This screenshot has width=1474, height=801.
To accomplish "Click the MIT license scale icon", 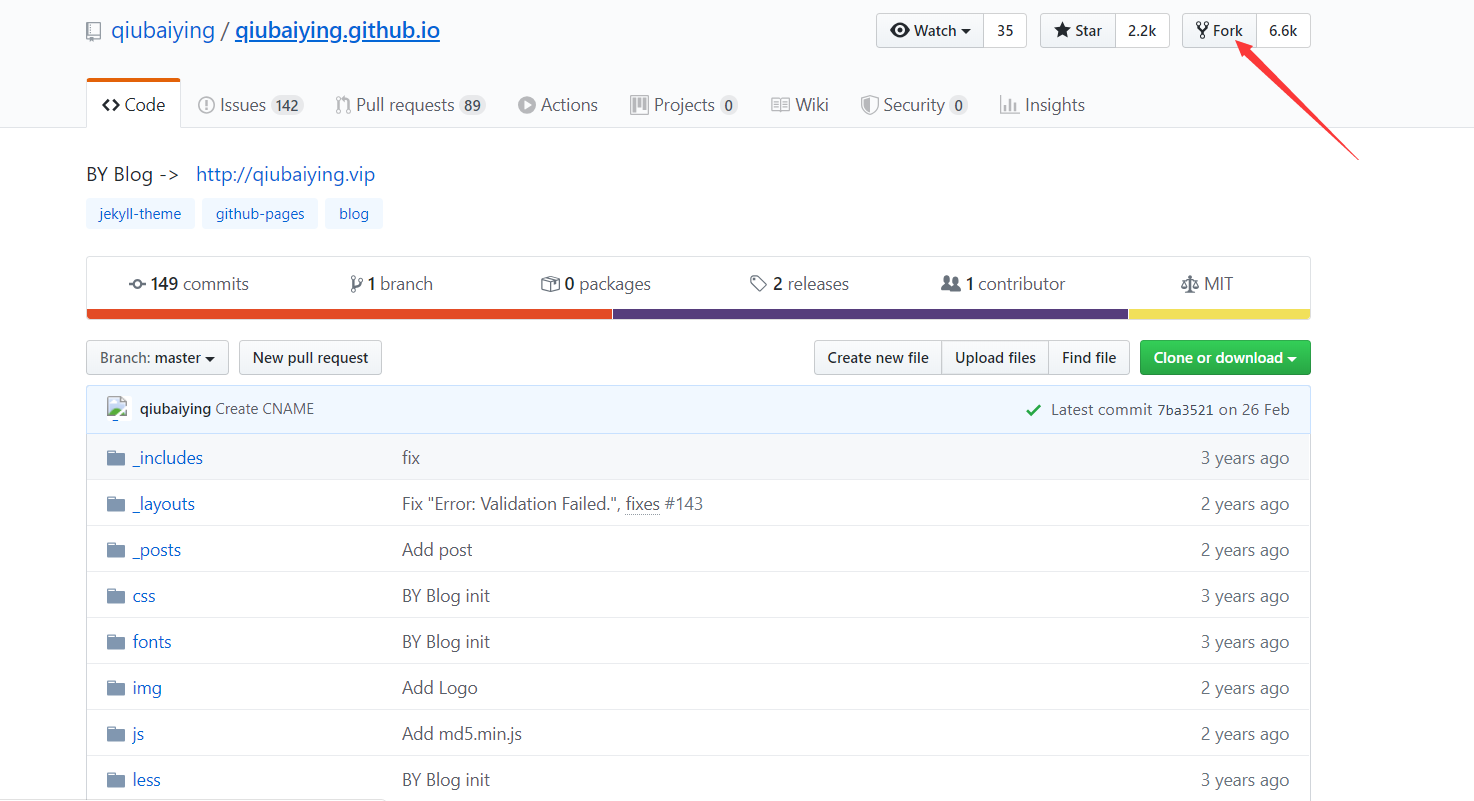I will tap(1189, 284).
